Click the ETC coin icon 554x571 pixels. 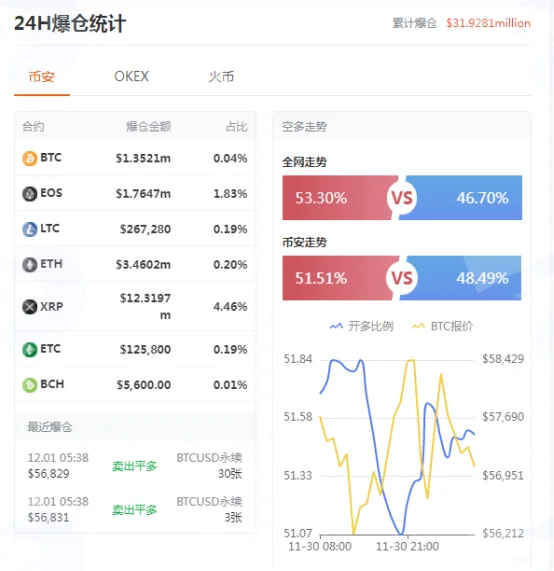30,350
